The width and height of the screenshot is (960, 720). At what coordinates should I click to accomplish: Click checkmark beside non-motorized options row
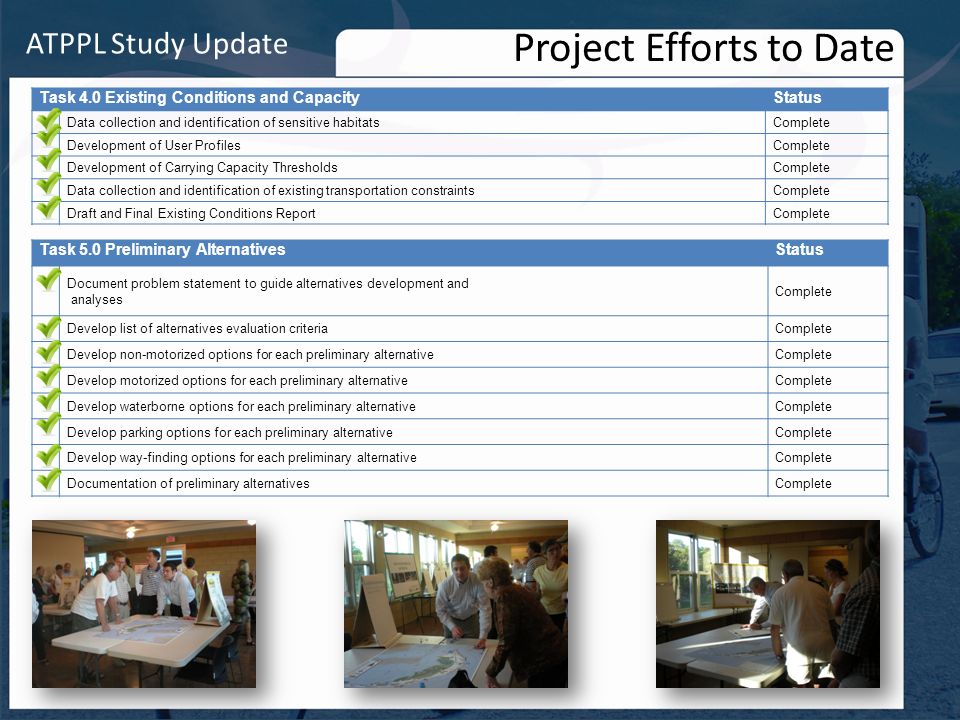click(x=48, y=352)
